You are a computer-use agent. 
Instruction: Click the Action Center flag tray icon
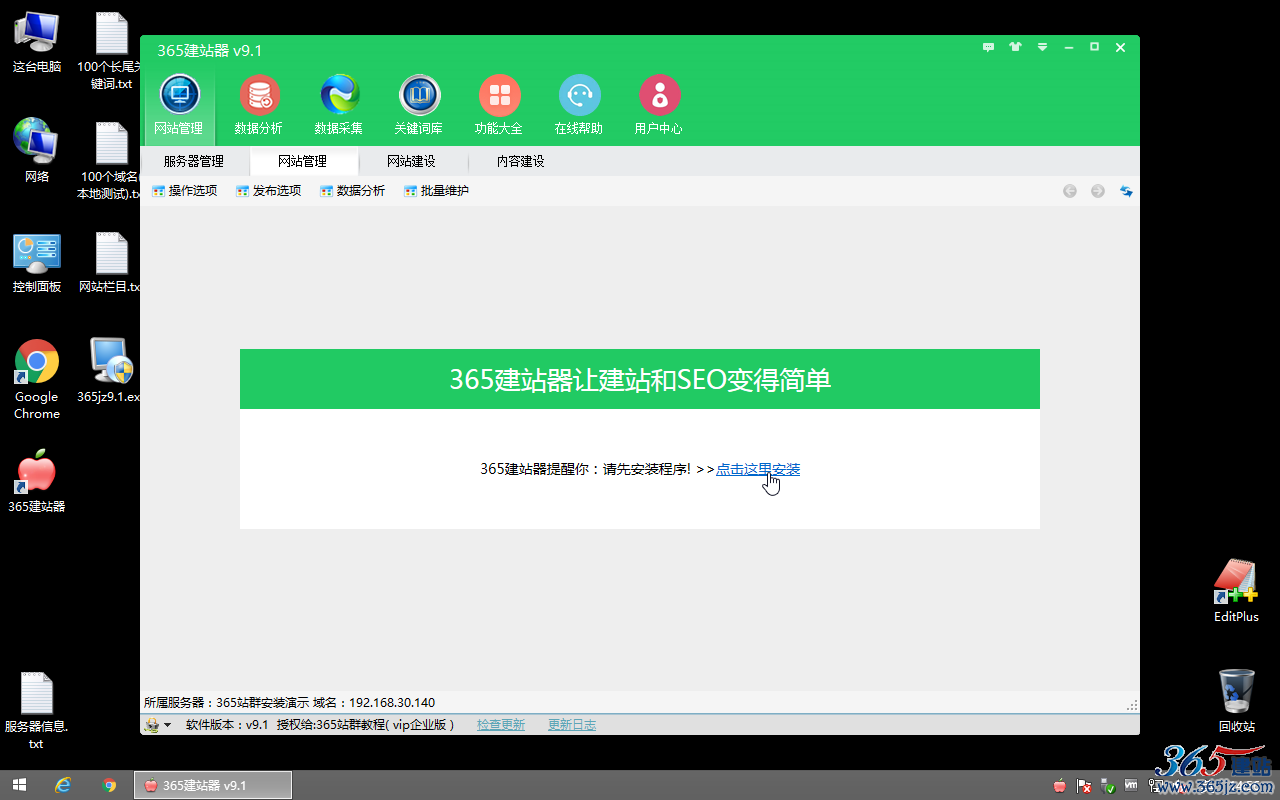[x=1084, y=786]
